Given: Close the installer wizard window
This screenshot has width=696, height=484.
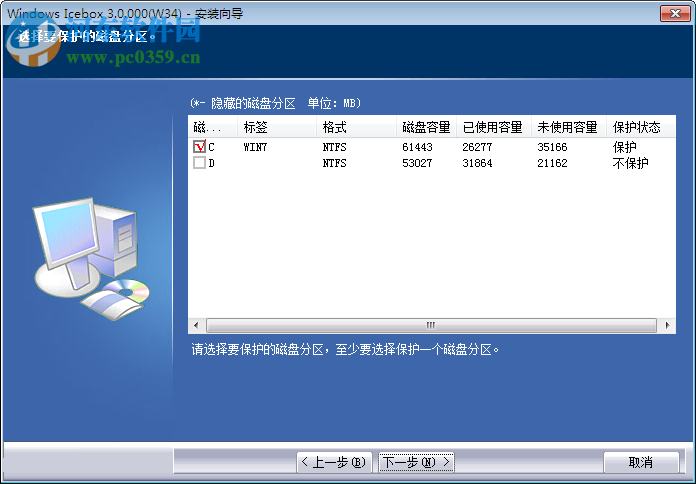Looking at the screenshot, I should (675, 13).
